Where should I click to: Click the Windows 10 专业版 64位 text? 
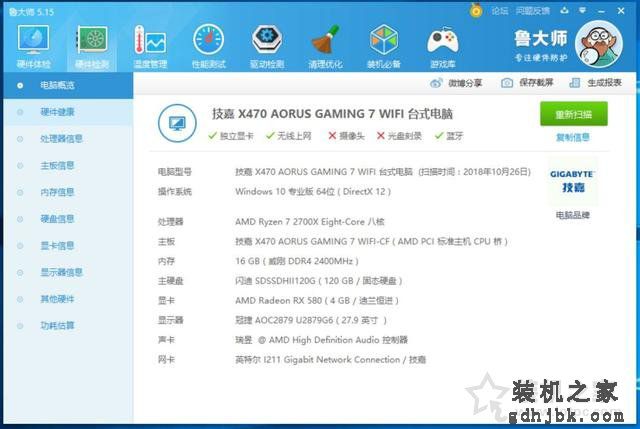pos(313,191)
